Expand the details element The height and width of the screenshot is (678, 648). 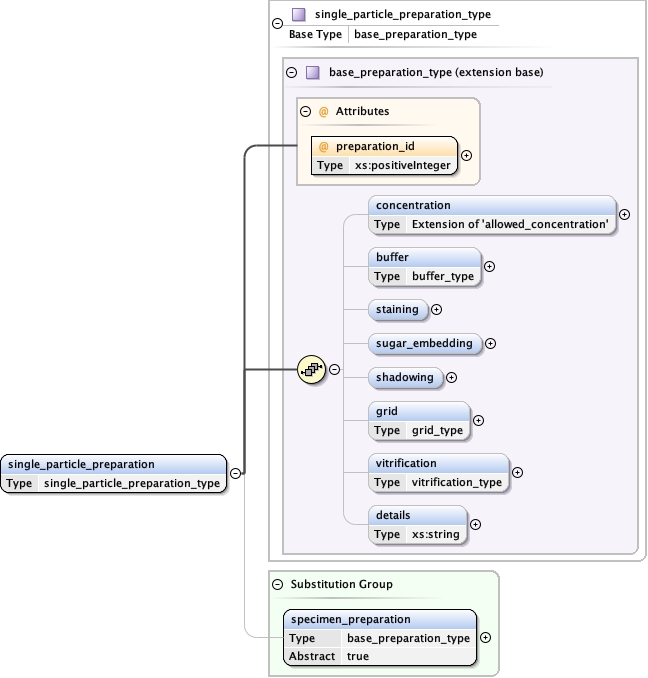coord(475,524)
